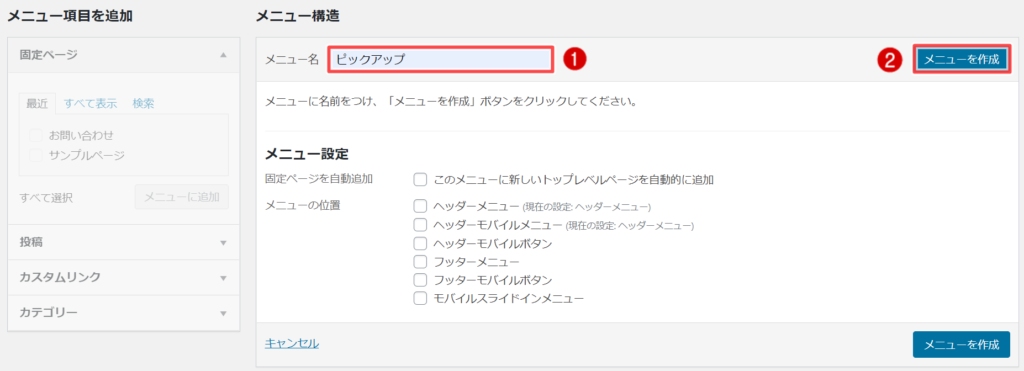The width and height of the screenshot is (1024, 371).
Task: Check the お問い合わせ page checkbox
Action: tap(36, 136)
